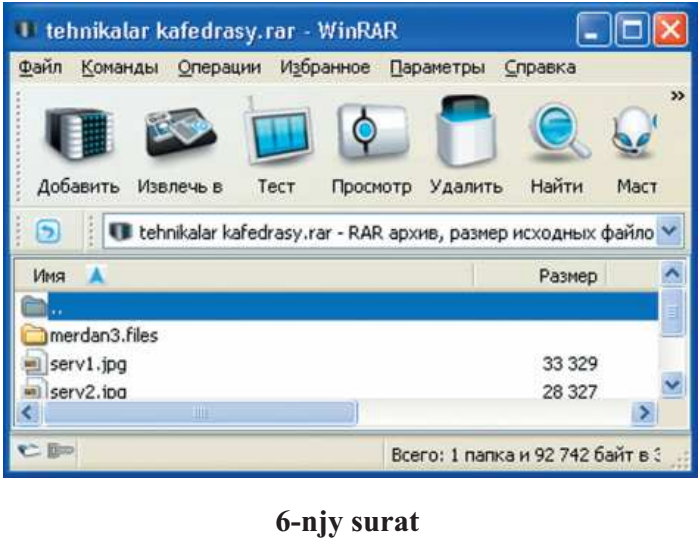Sort by the Размер column header
The image size is (700, 542).
coord(540,275)
